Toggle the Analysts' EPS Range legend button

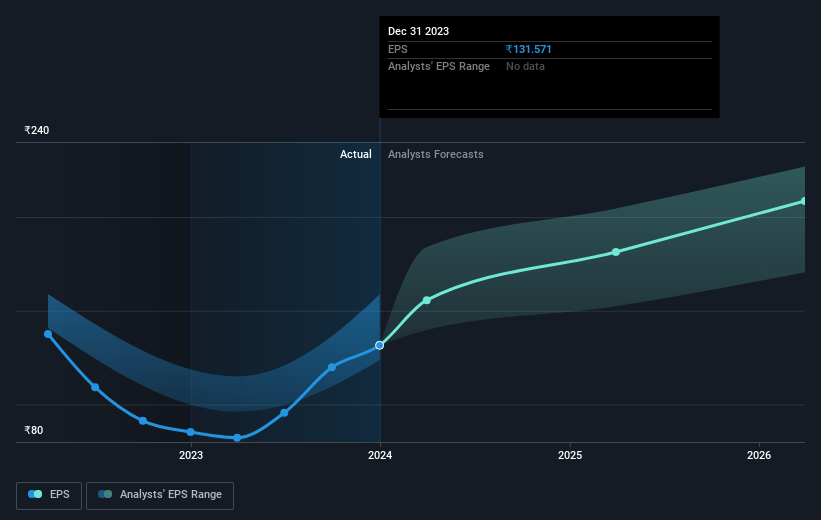pyautogui.click(x=160, y=495)
